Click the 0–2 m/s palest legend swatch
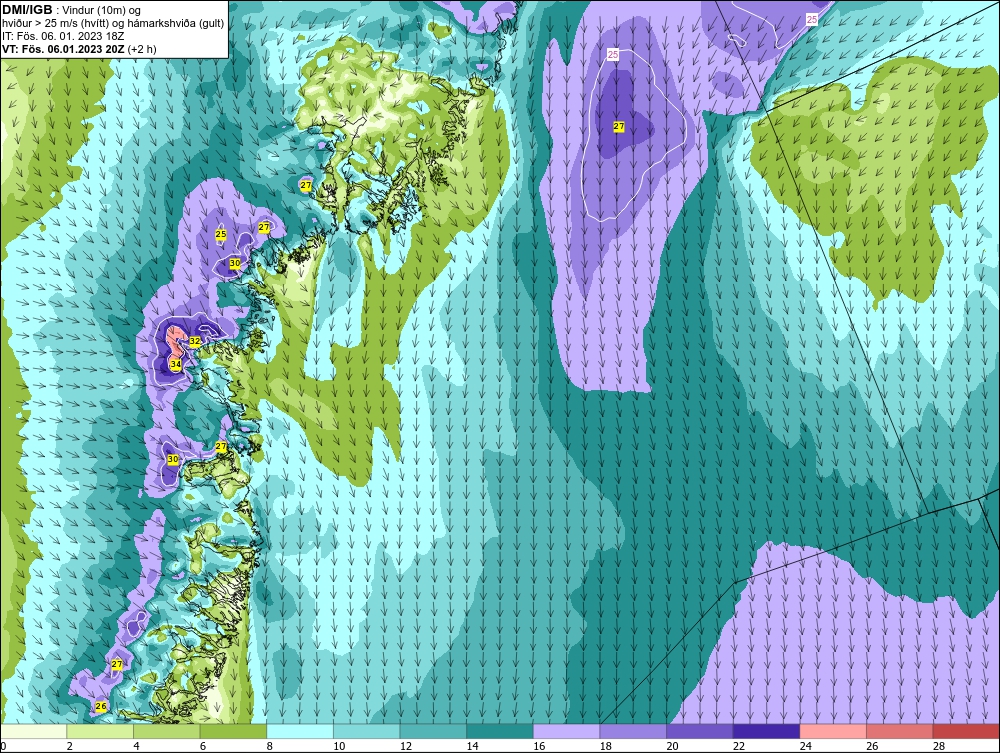Screen dimensions: 1000x753 (34, 731)
